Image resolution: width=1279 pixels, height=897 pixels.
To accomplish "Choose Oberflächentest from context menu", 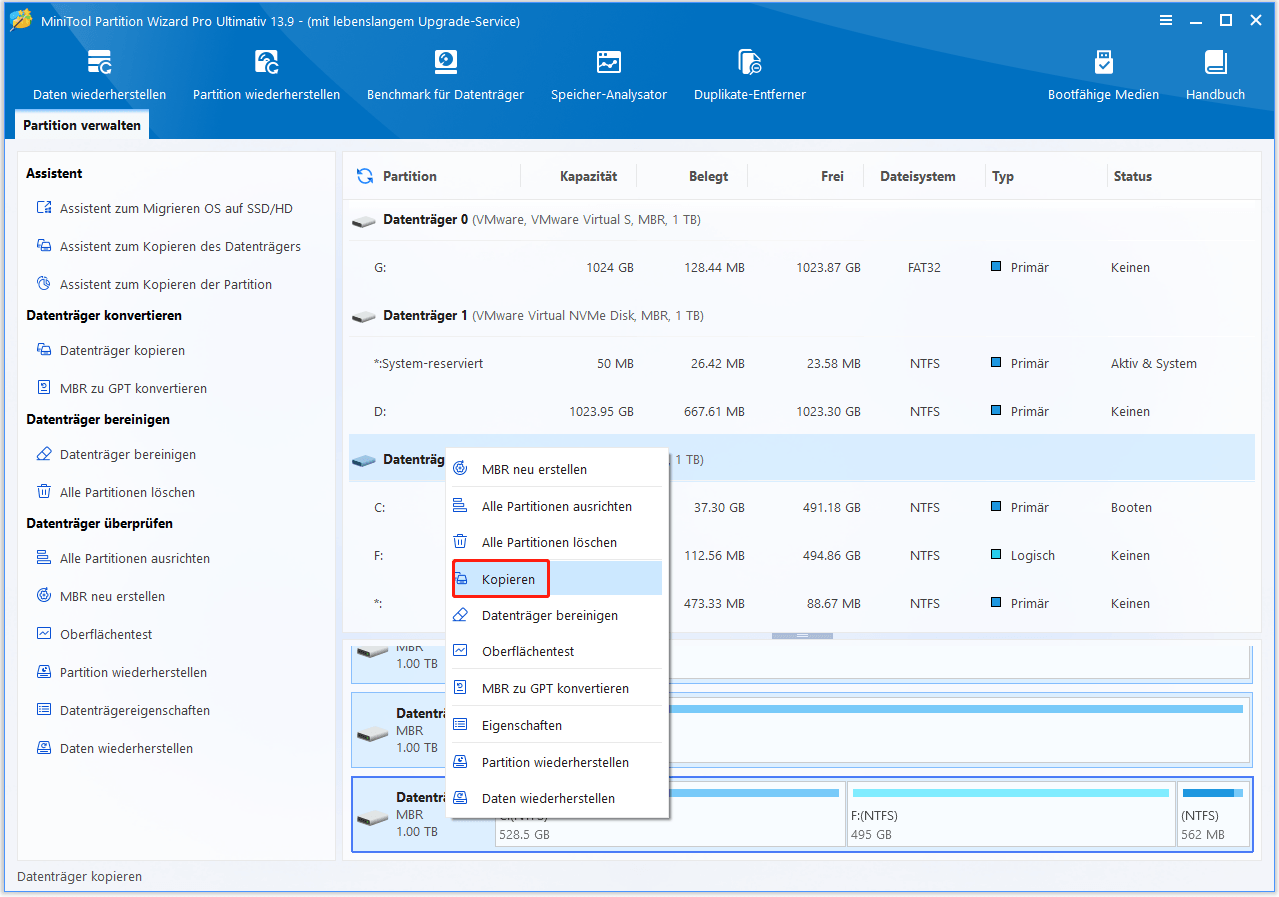I will (x=557, y=651).
